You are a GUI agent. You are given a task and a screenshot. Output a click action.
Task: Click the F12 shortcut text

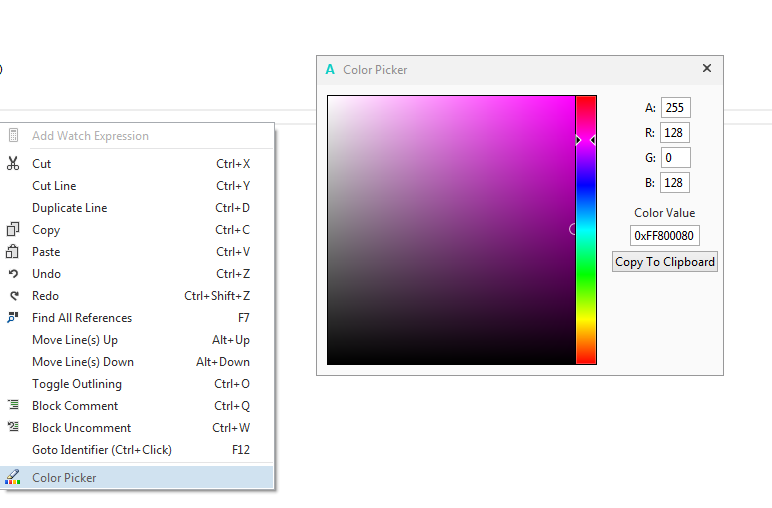[241, 449]
